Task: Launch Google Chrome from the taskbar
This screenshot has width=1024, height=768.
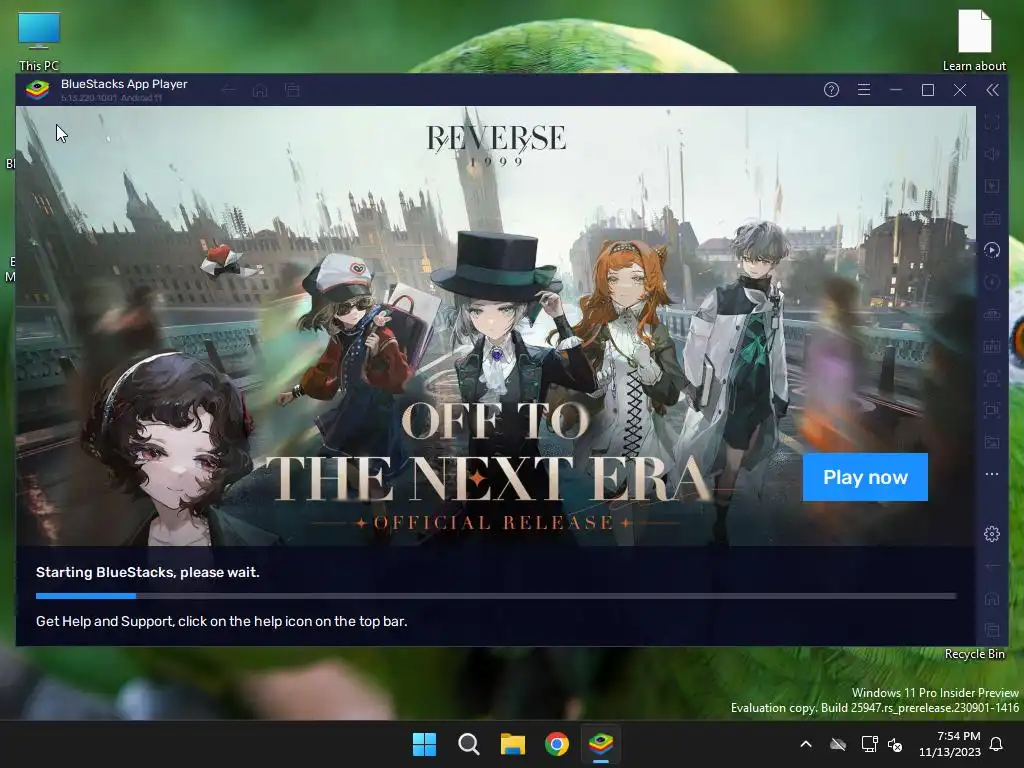Action: coord(556,744)
